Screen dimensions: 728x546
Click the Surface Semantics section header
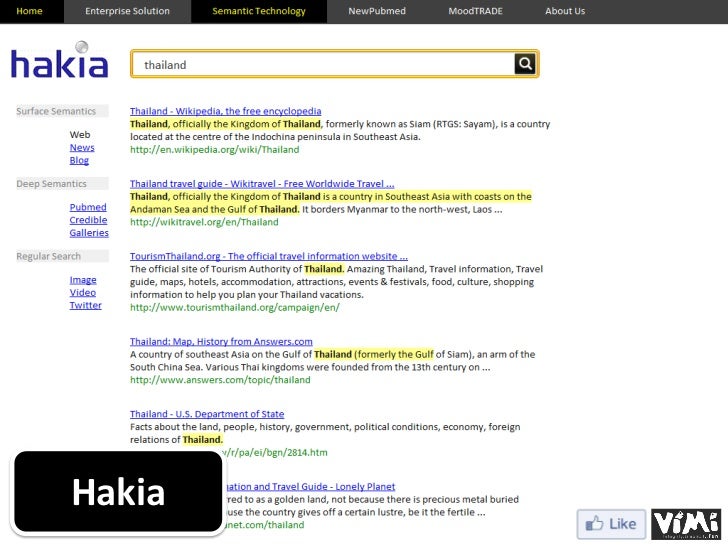tap(62, 111)
